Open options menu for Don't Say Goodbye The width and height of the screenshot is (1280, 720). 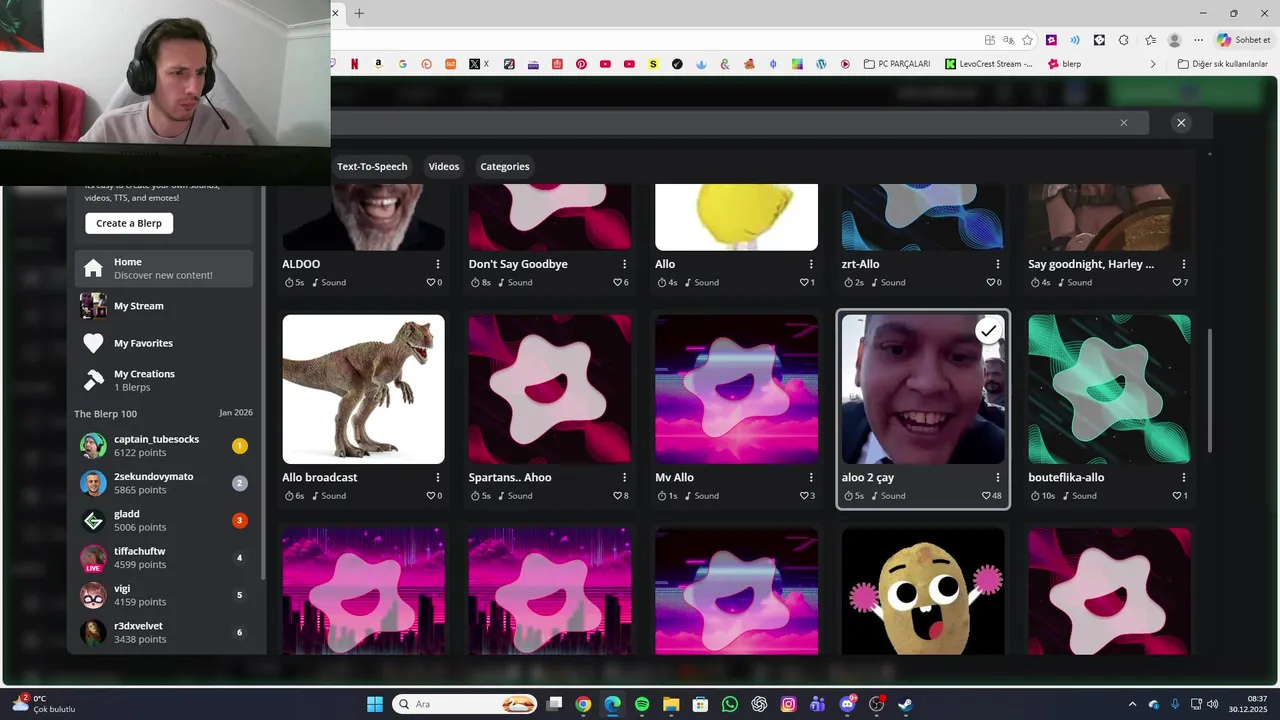[x=624, y=264]
